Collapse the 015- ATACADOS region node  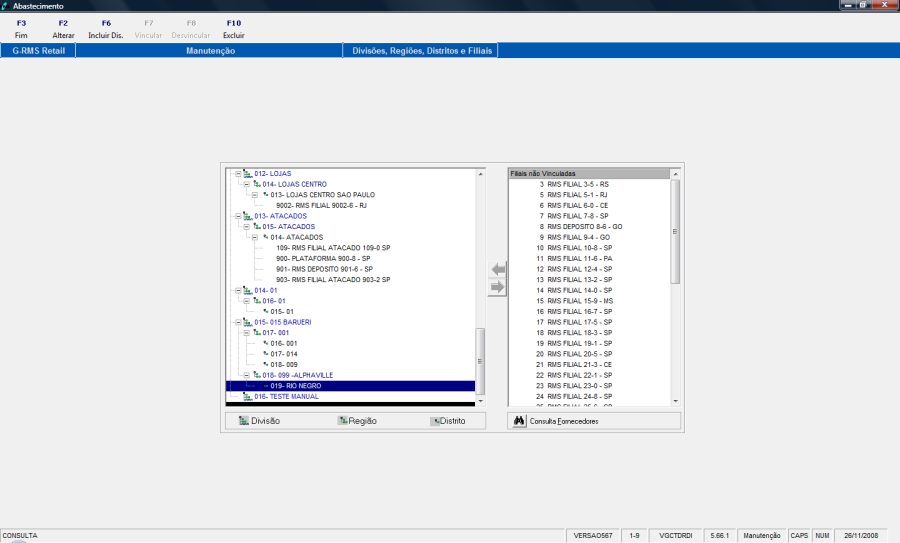[x=247, y=227]
